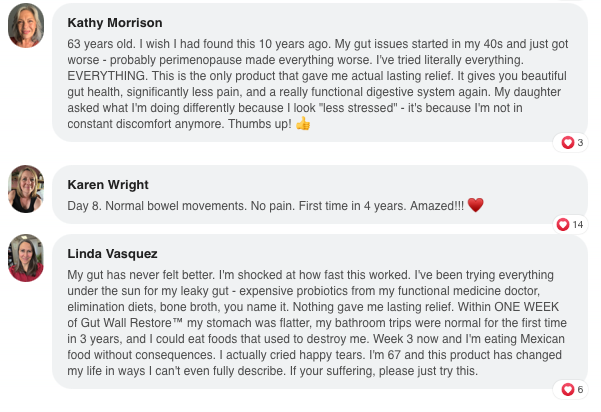View the 14 reactions count on Karen's comment
The width and height of the screenshot is (601, 412).
tap(578, 225)
